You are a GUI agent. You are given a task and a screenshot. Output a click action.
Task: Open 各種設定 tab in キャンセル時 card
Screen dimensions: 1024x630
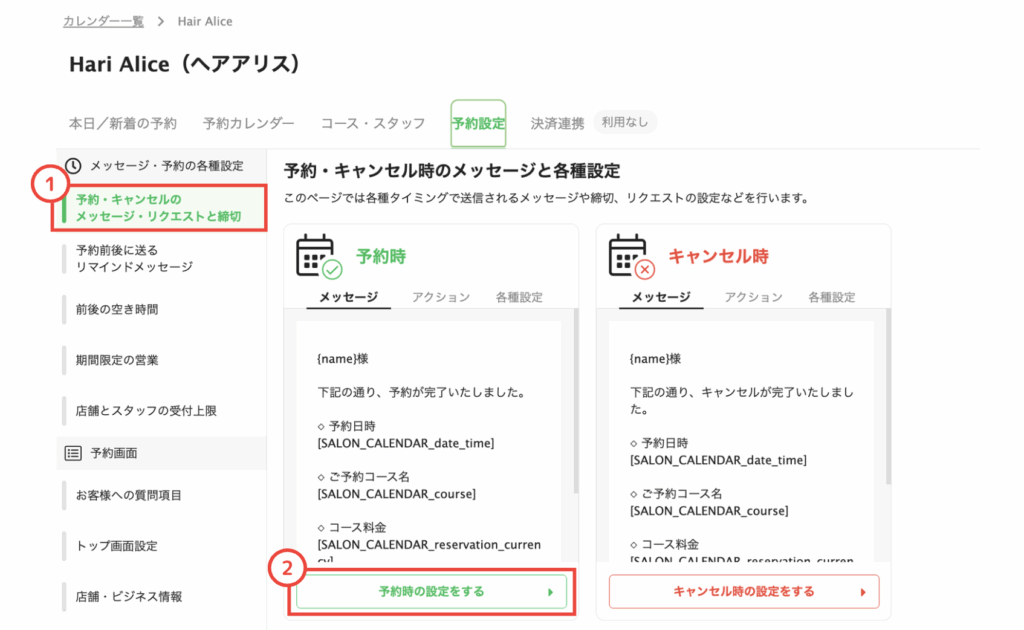click(x=831, y=297)
